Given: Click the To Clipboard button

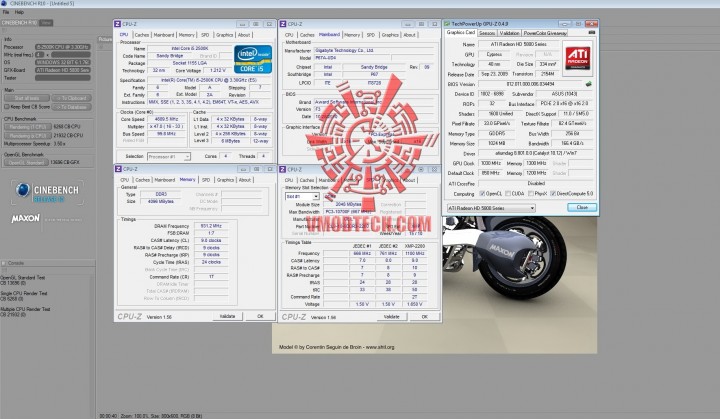Looking at the screenshot, I should pyautogui.click(x=72, y=98).
